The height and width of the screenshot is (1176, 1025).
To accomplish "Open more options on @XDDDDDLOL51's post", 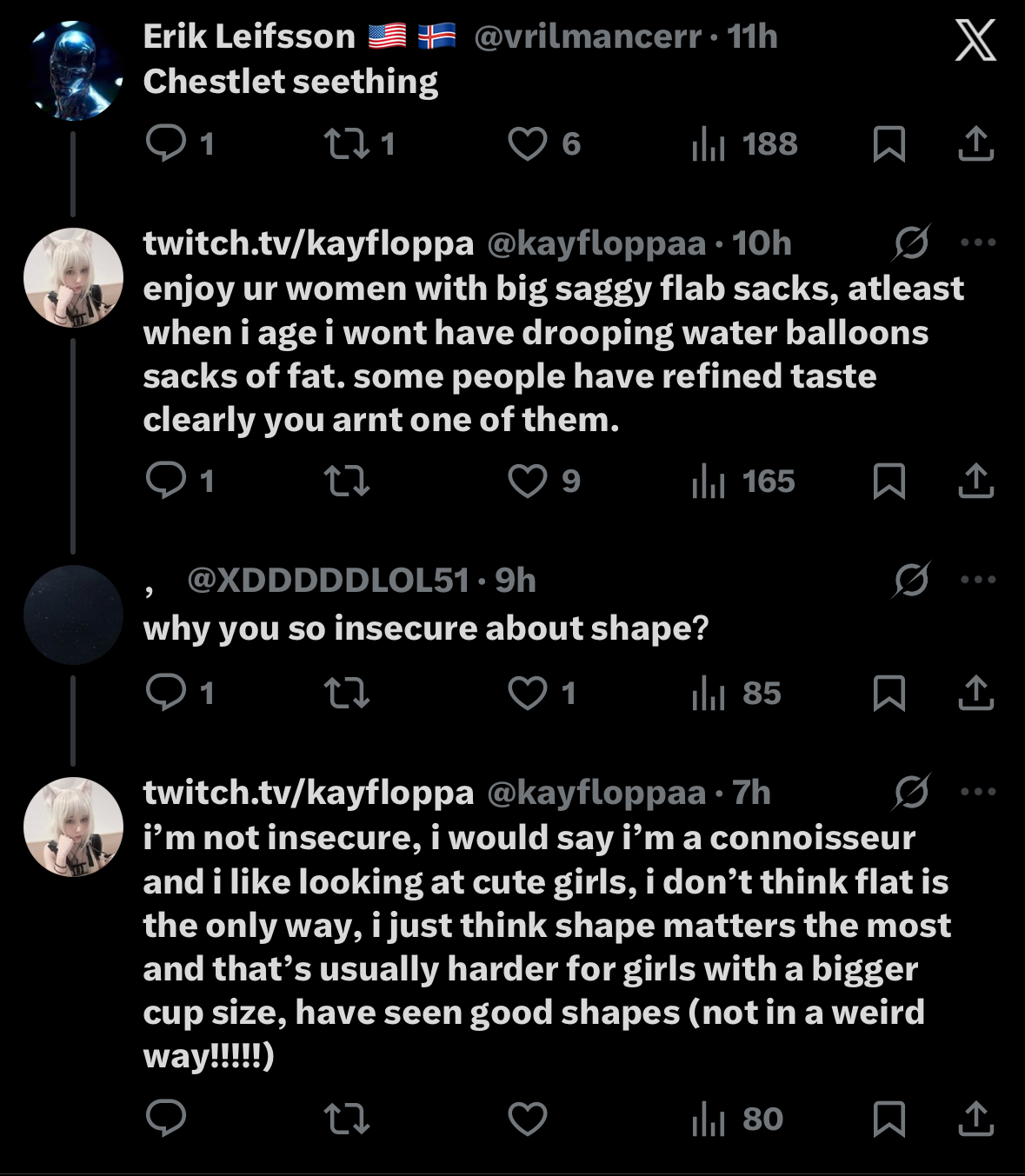I will point(978,580).
